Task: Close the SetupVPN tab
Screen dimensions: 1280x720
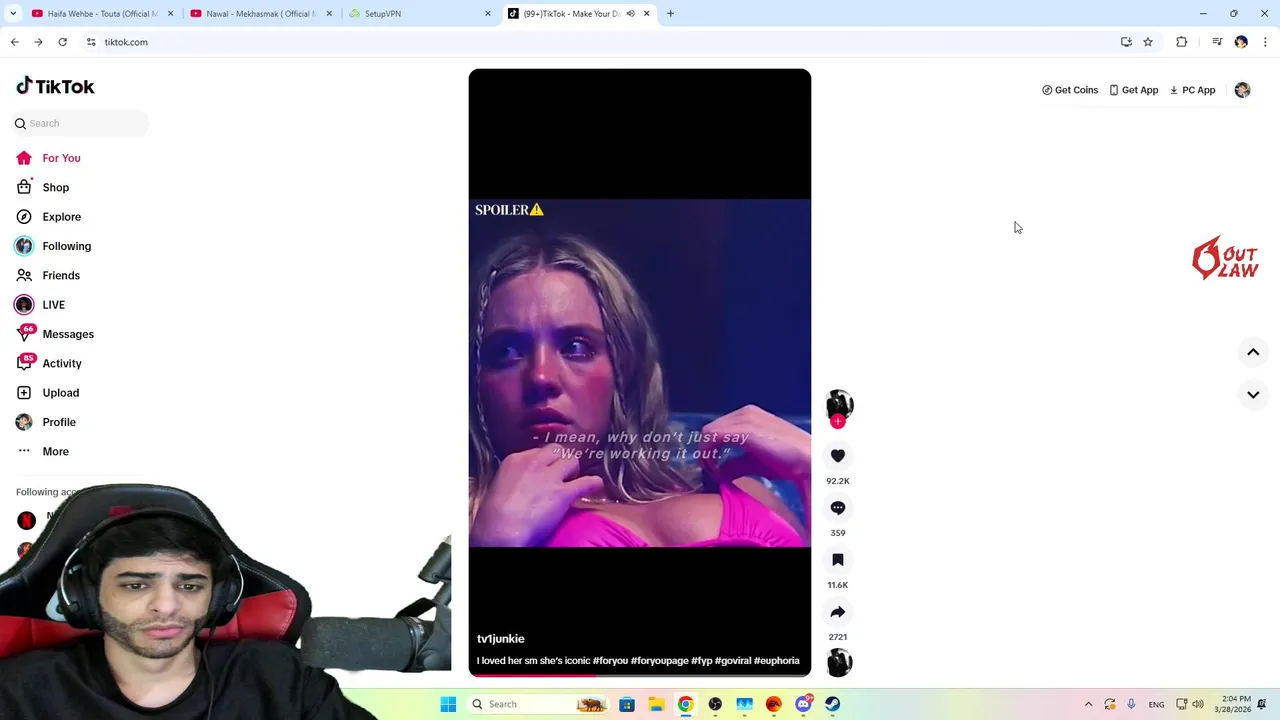Action: coord(488,14)
